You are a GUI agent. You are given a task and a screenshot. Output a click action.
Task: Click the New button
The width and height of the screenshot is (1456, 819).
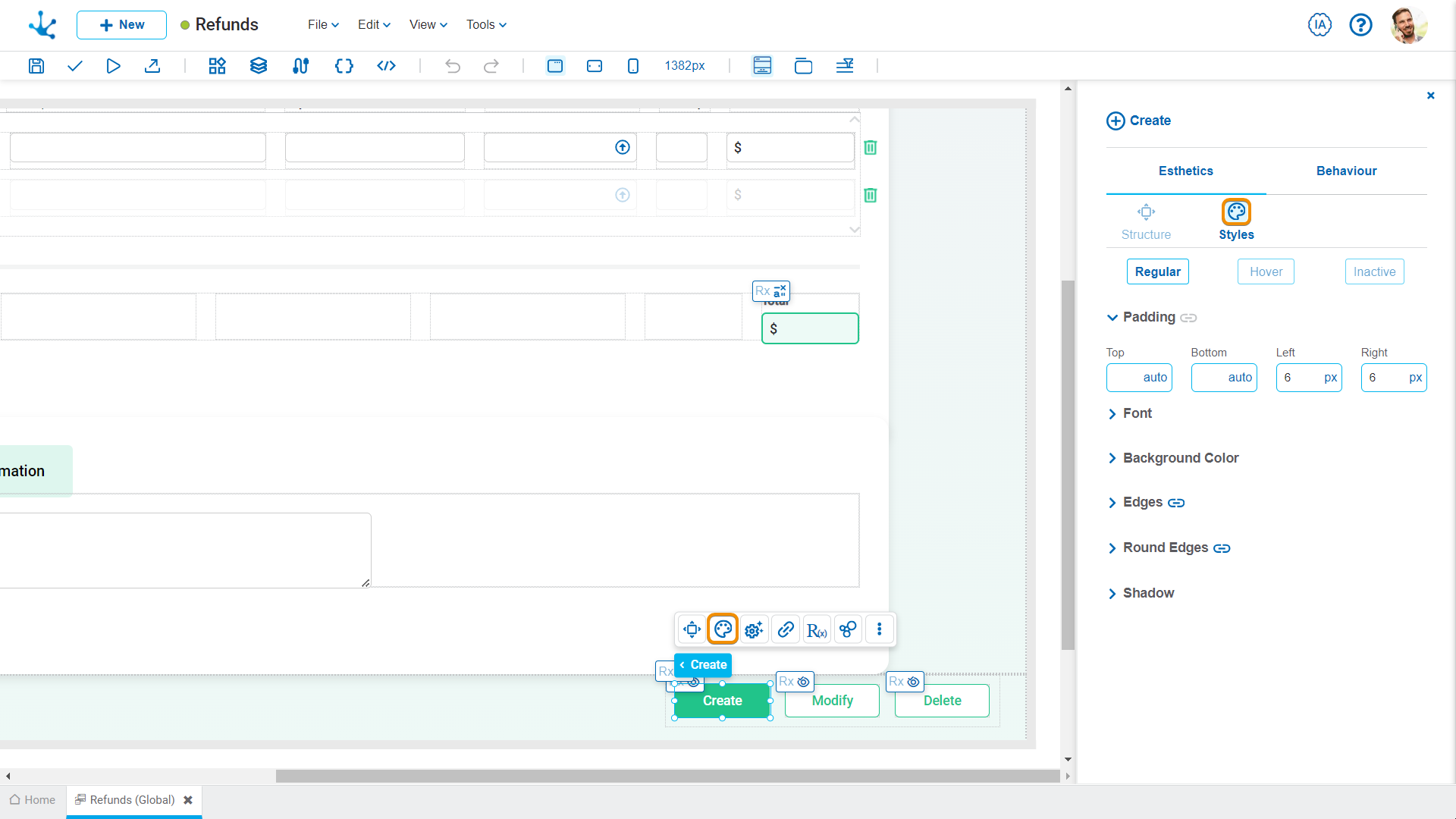[x=121, y=25]
